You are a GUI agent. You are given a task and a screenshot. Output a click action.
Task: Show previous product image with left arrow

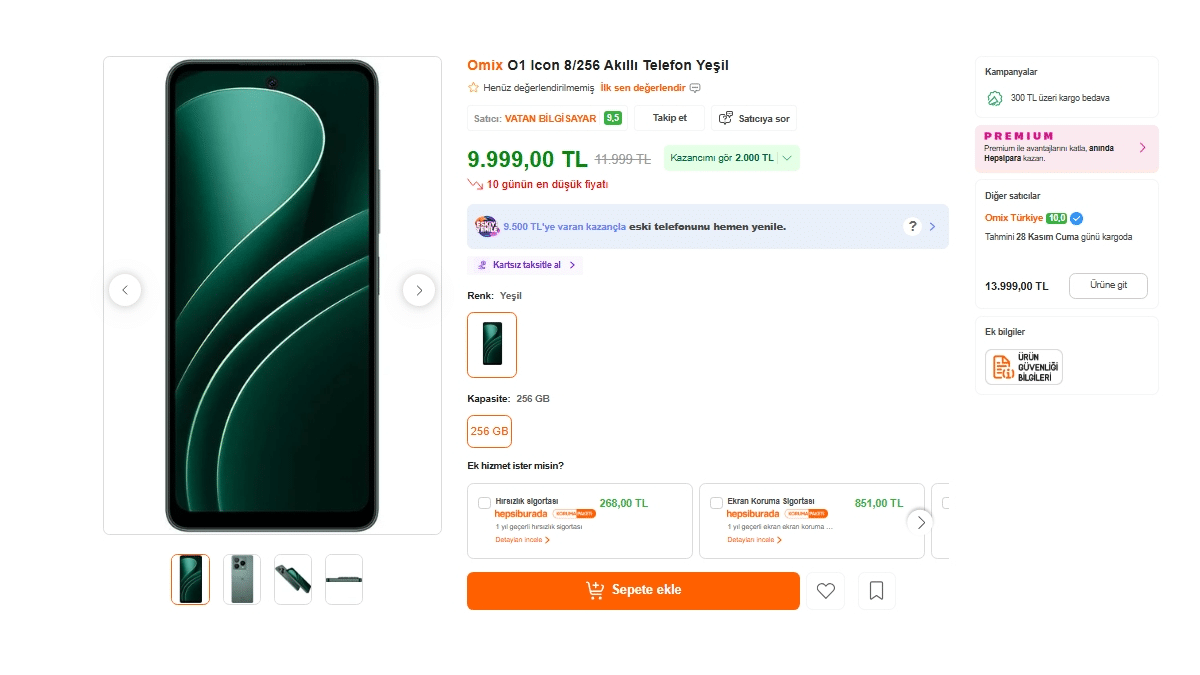point(125,290)
